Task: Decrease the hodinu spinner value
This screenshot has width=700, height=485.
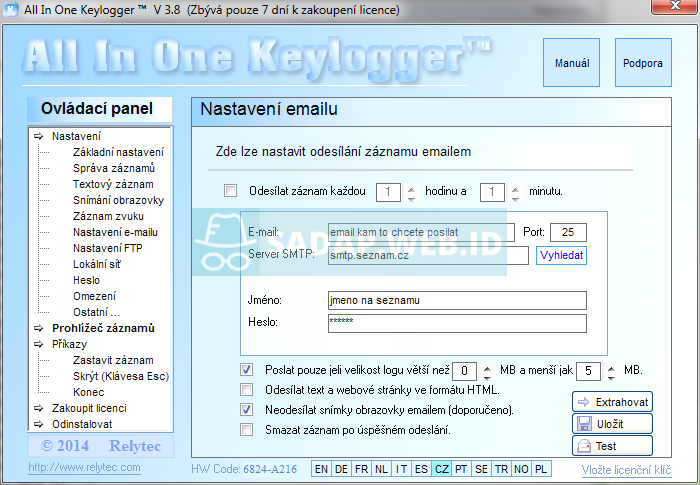Action: (x=411, y=197)
